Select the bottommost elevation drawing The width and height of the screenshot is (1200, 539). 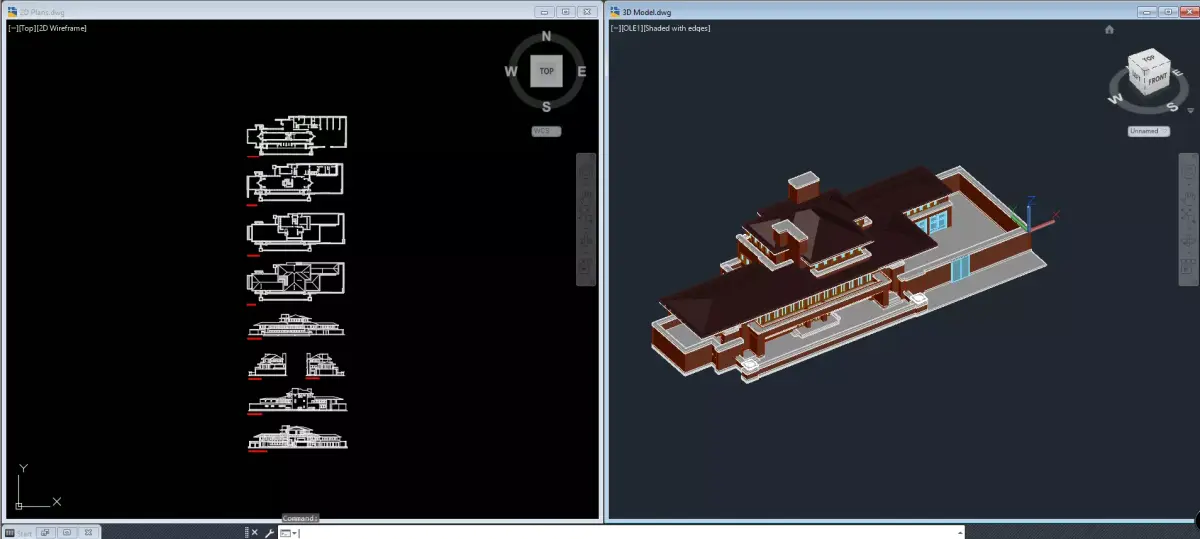pyautogui.click(x=297, y=438)
